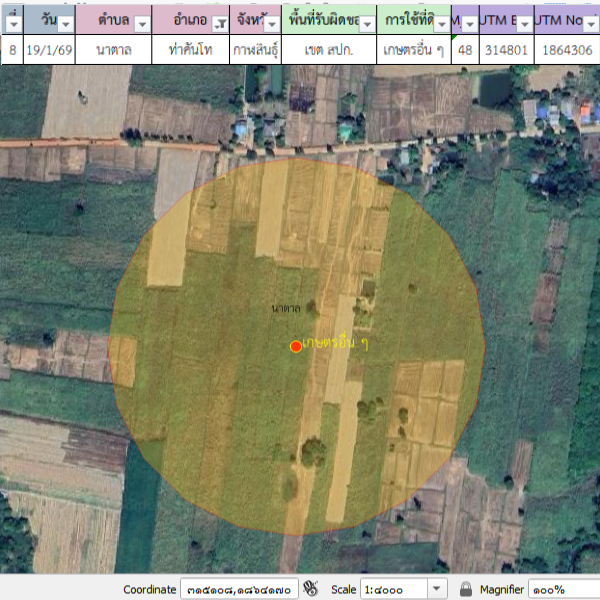Select the cell containing นาตาล in table

(114, 49)
